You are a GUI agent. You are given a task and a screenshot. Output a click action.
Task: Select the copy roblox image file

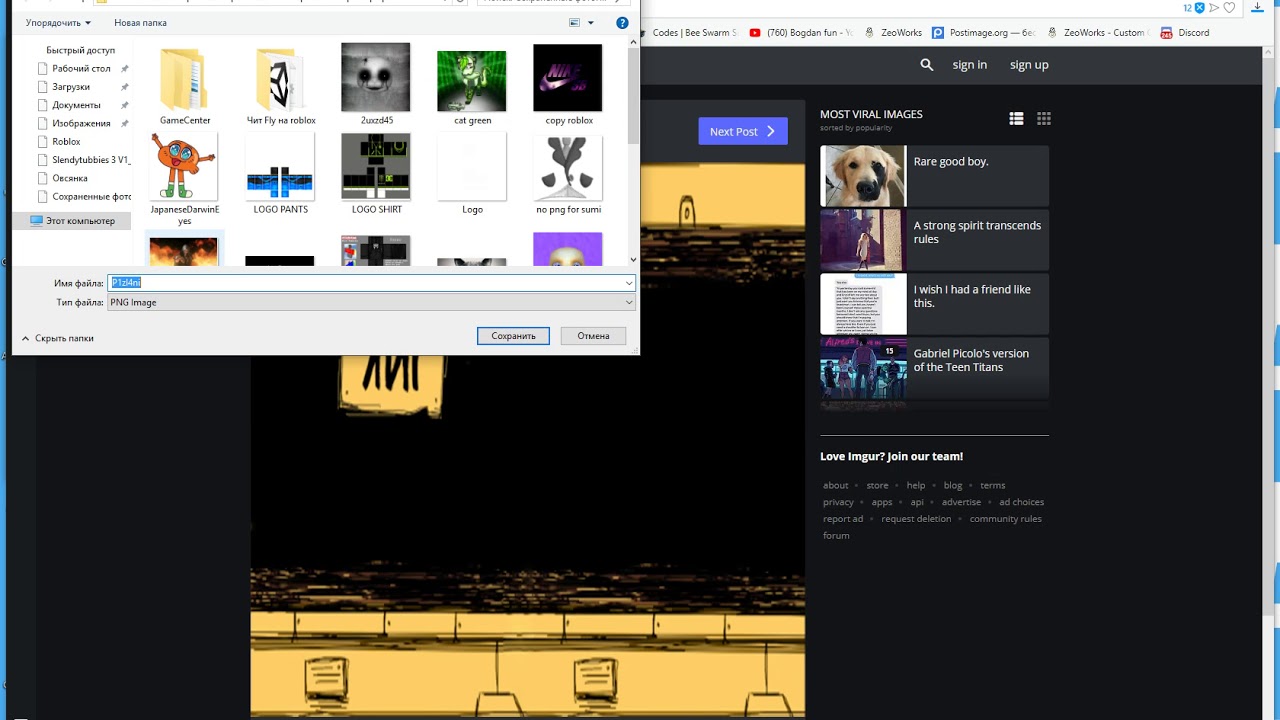(569, 84)
